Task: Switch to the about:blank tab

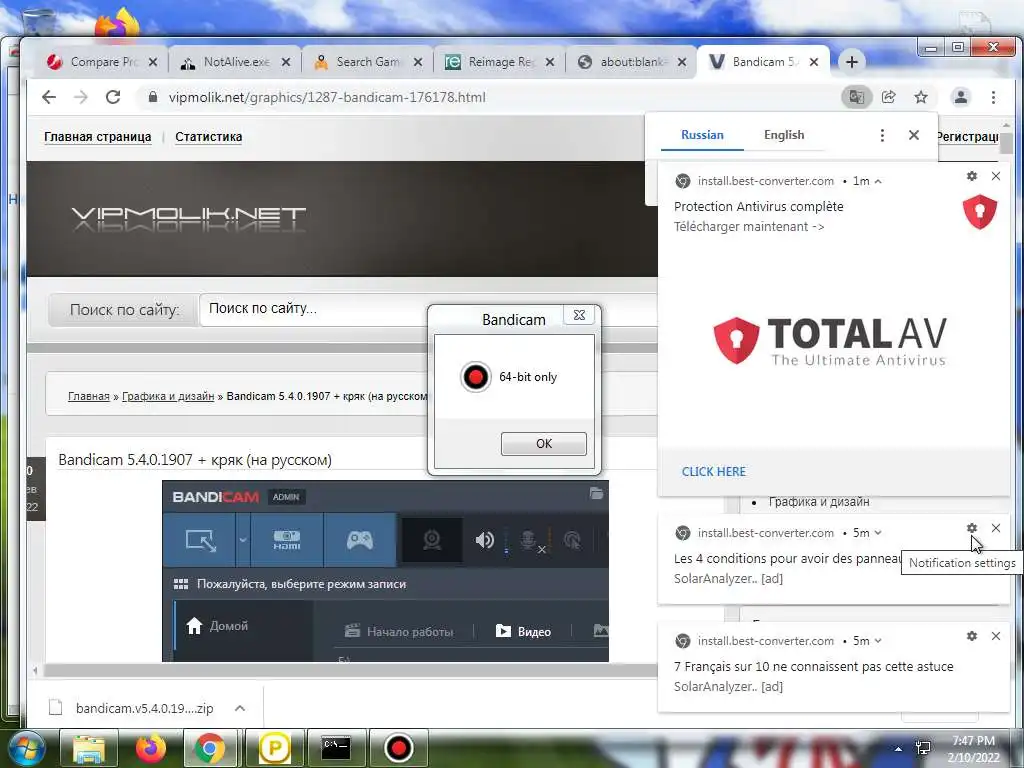Action: [x=632, y=62]
